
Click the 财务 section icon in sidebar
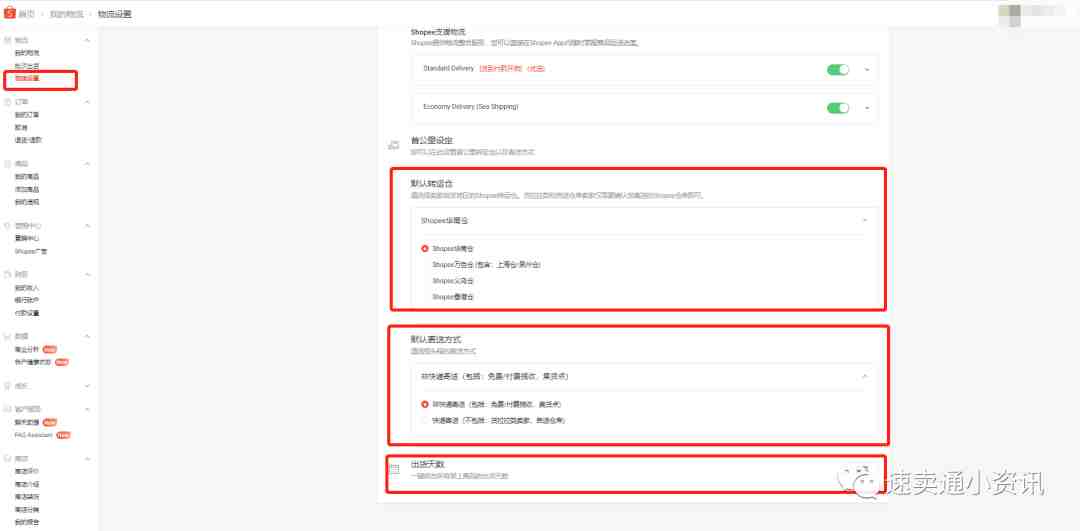(x=8, y=274)
